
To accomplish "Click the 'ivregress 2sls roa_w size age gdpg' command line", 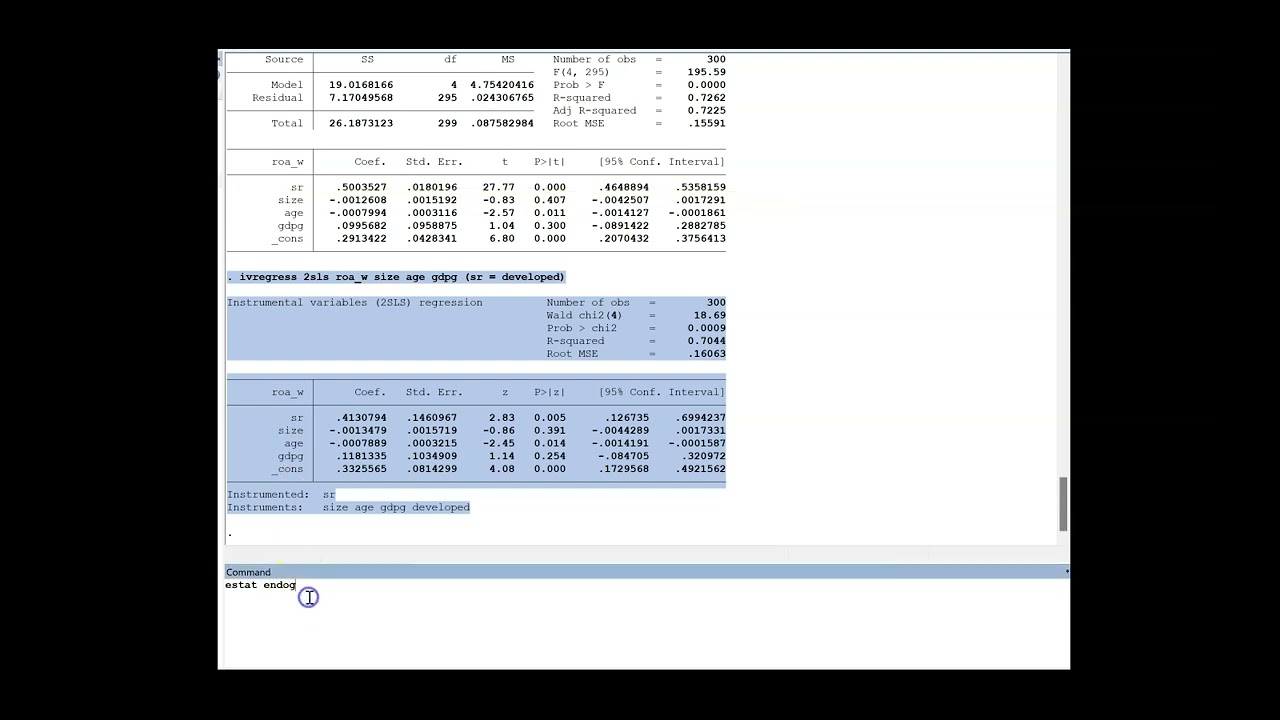I will [x=396, y=277].
